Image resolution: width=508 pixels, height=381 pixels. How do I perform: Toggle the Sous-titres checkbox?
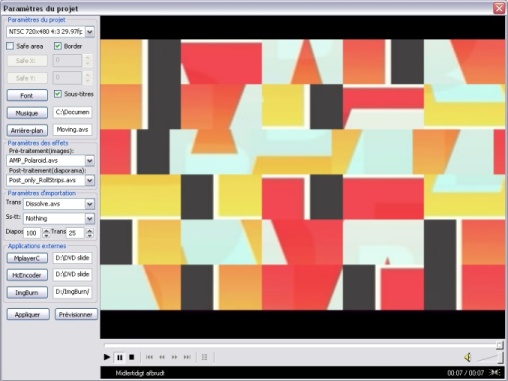coord(58,94)
